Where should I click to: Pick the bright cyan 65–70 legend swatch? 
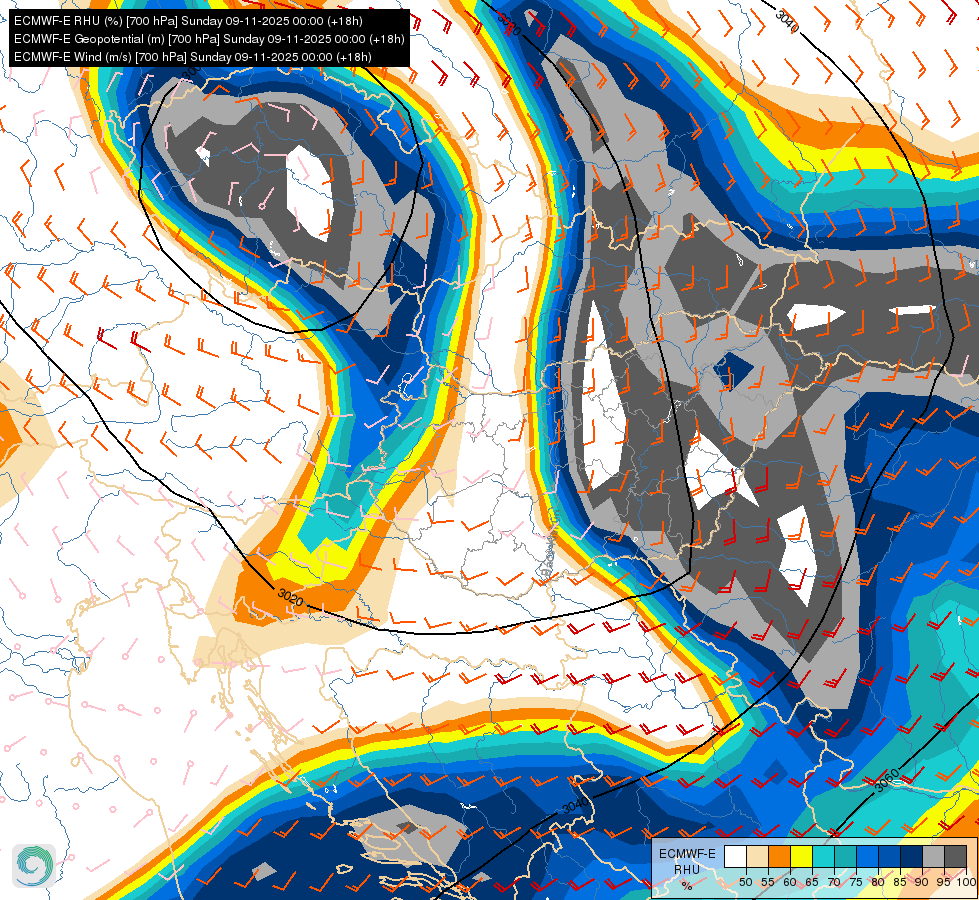pos(823,856)
